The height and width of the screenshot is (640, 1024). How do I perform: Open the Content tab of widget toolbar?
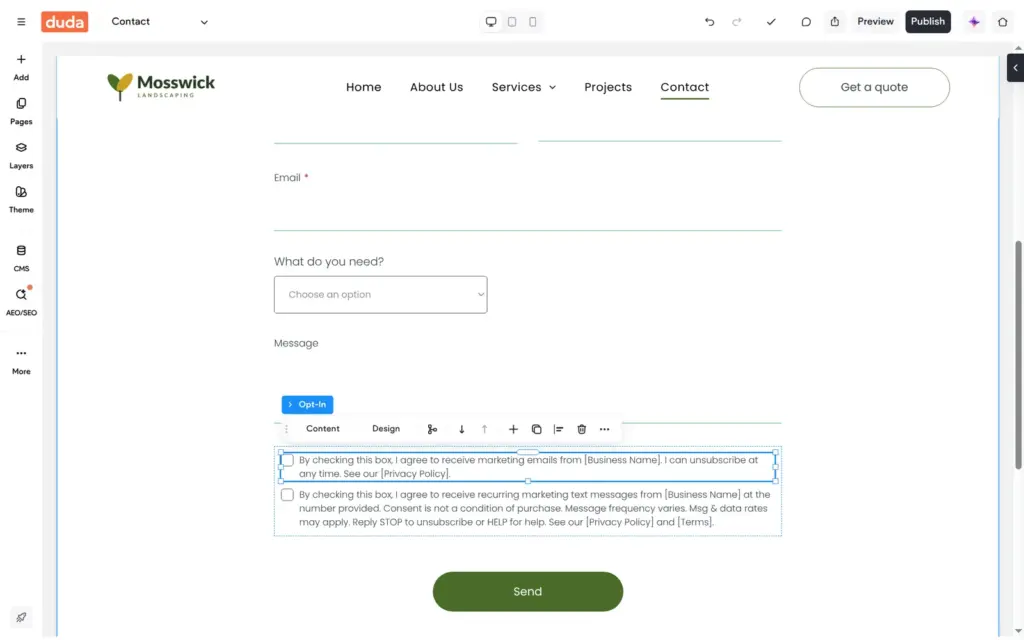tap(323, 429)
